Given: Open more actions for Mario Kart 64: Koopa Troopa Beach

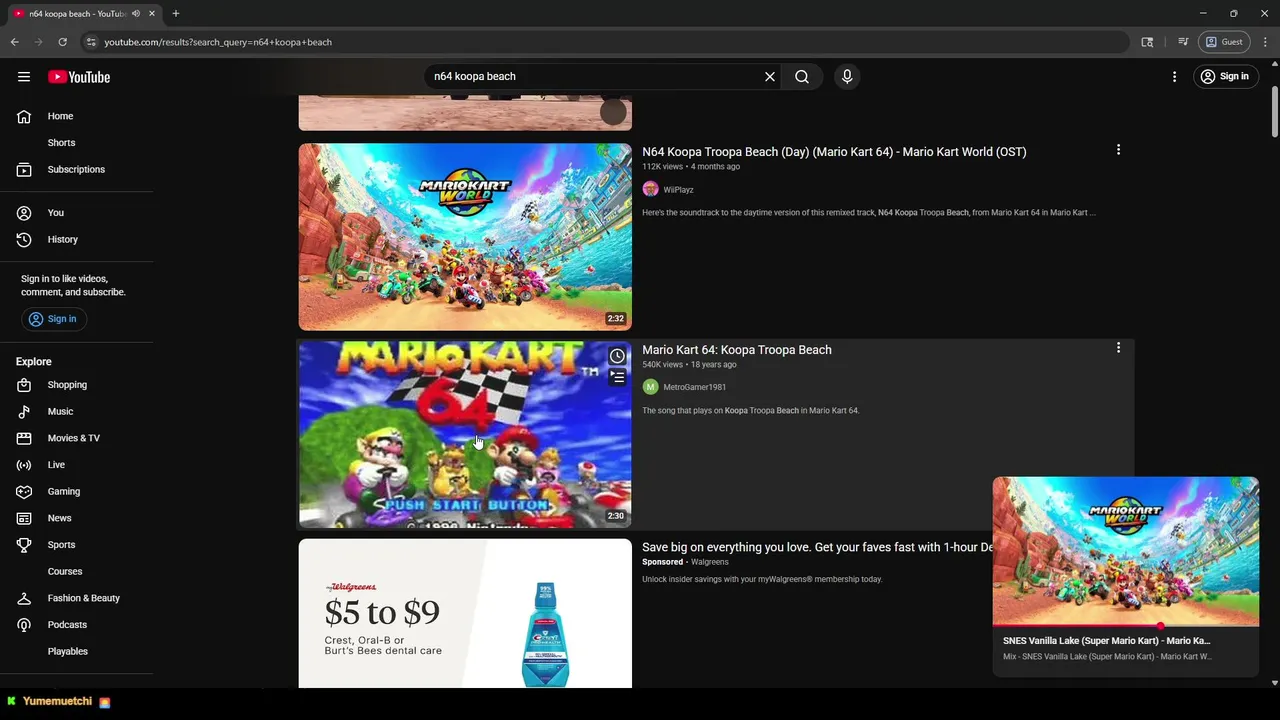Looking at the screenshot, I should coord(1118,348).
